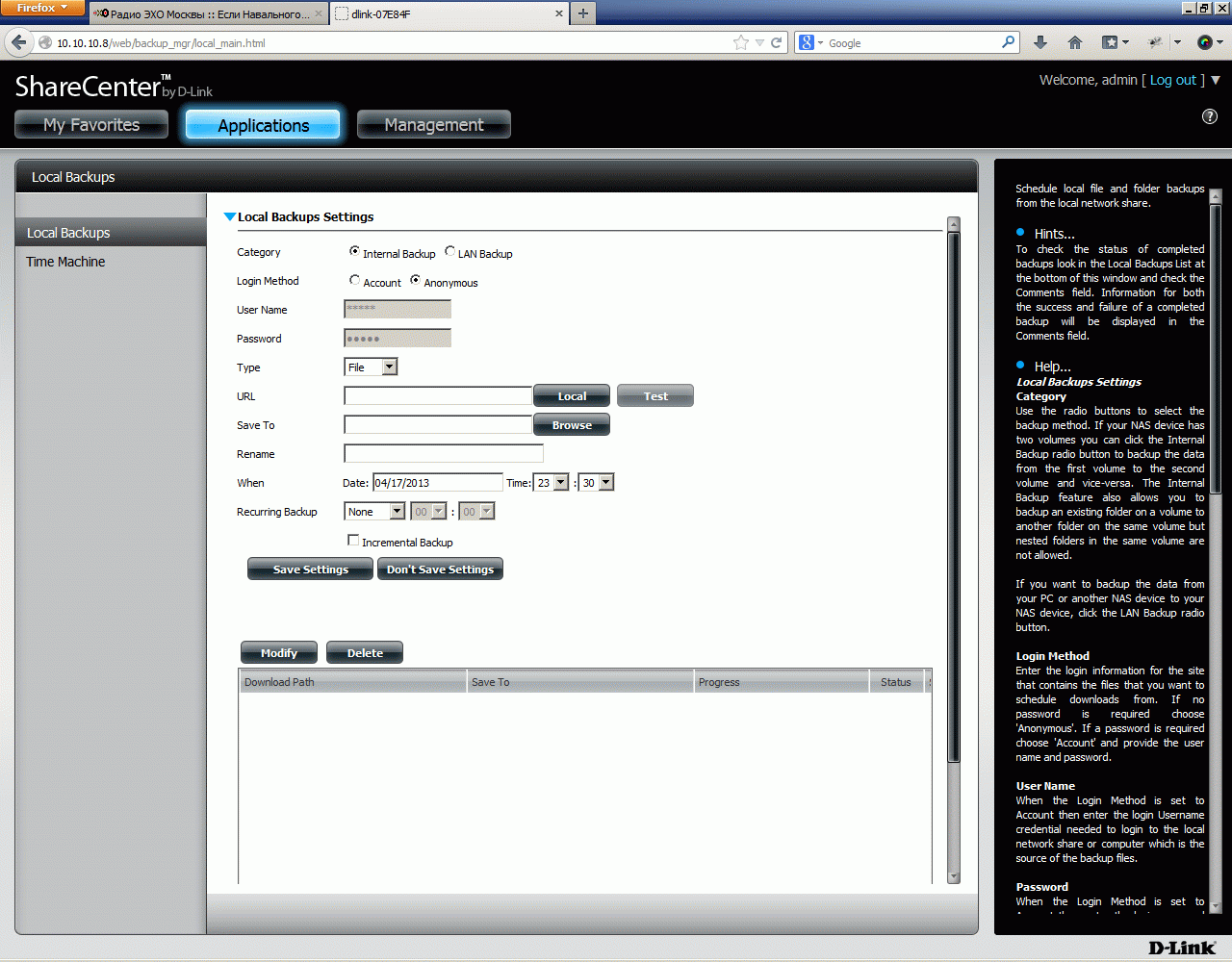The image size is (1232, 962).
Task: Select Internal Backup category
Action: tap(354, 251)
